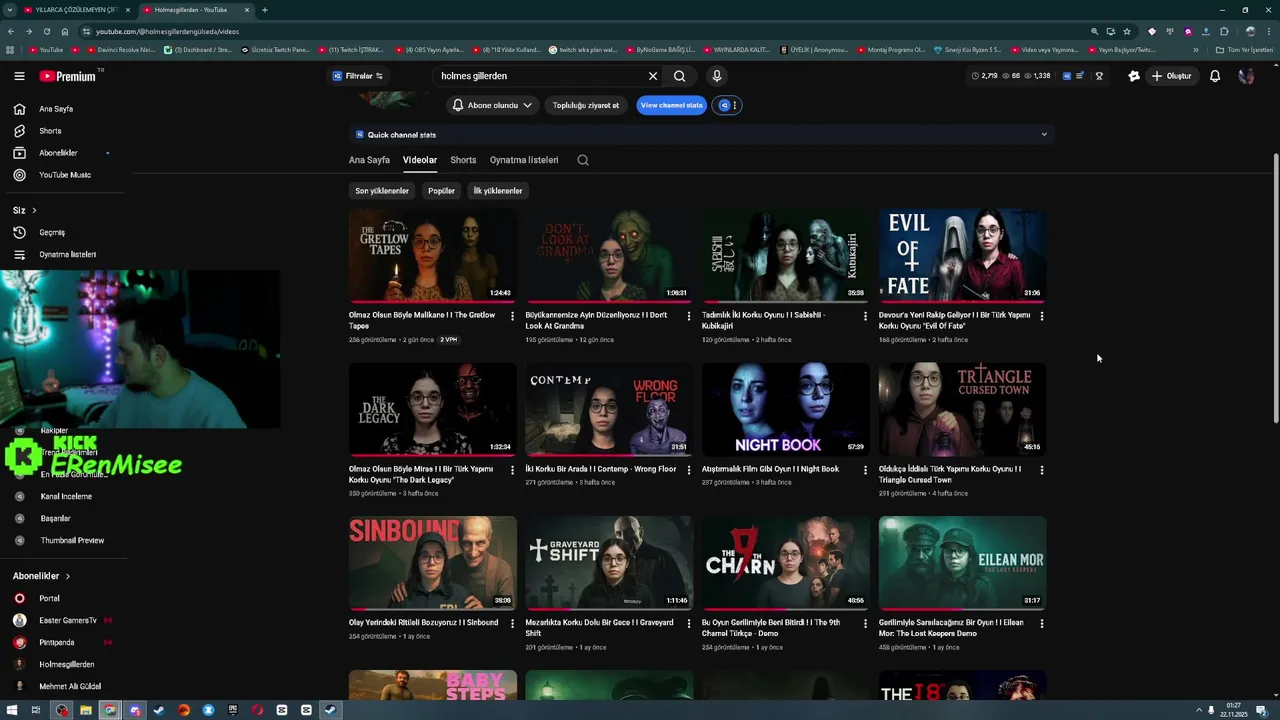Switch to Oynatma listeleri channel tab
This screenshot has height=720, width=1280.
pyautogui.click(x=524, y=160)
